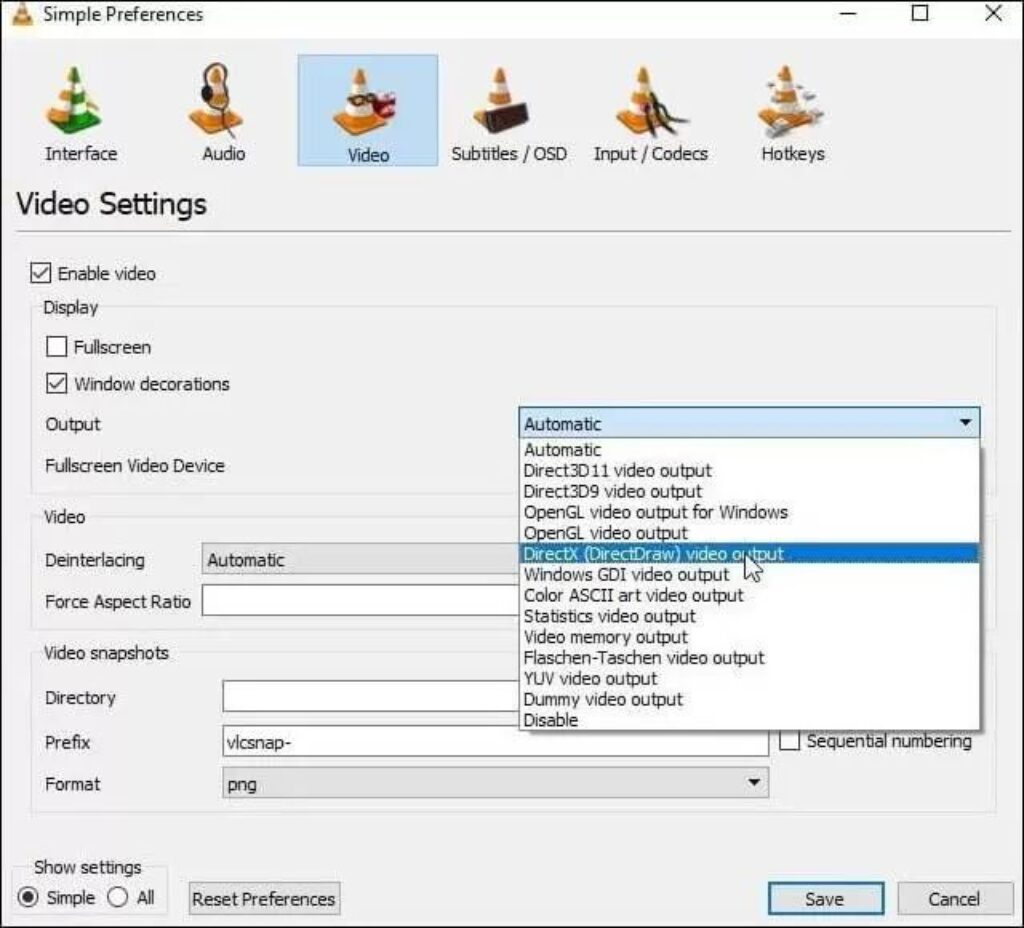This screenshot has width=1024, height=928.
Task: Pick Flaschen-Taschen video output
Action: pos(749,658)
